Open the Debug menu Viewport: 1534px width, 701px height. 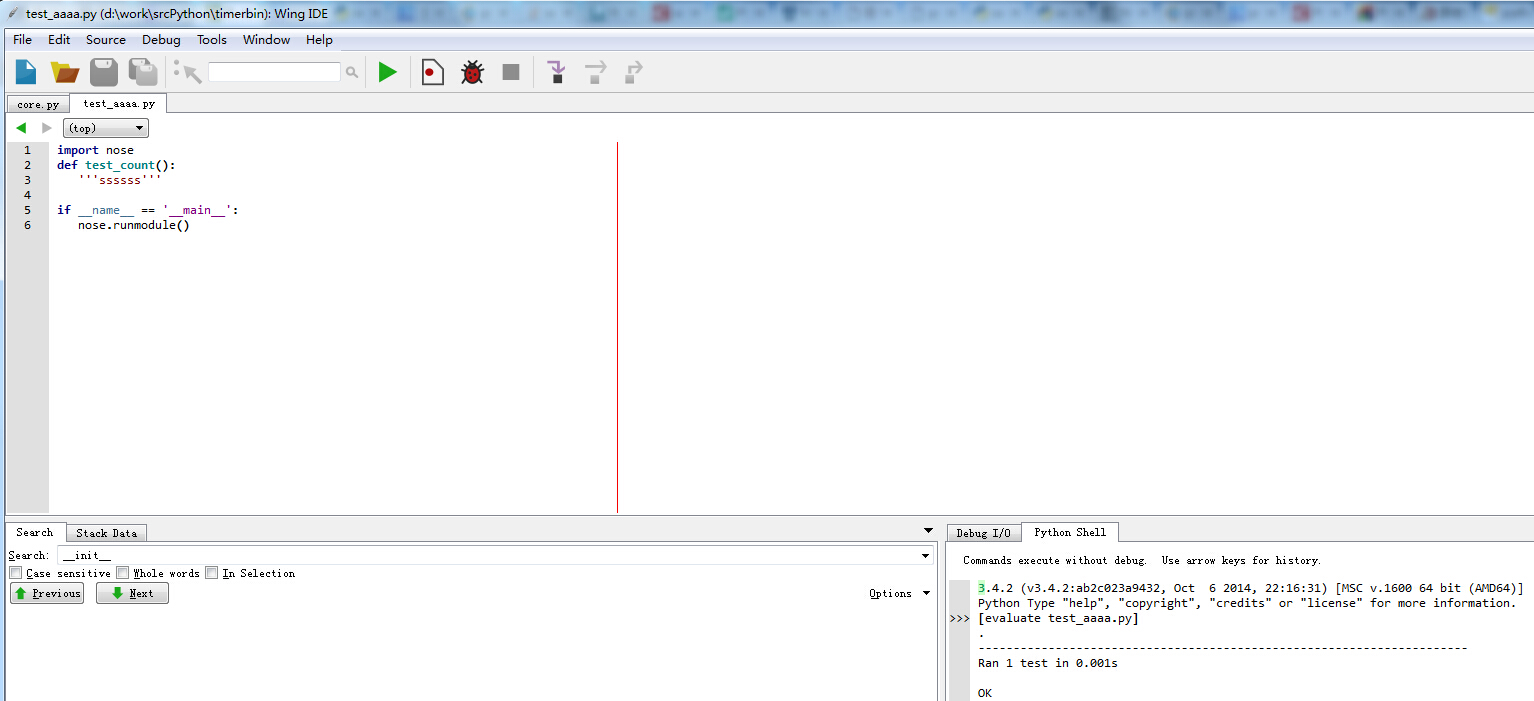[161, 40]
